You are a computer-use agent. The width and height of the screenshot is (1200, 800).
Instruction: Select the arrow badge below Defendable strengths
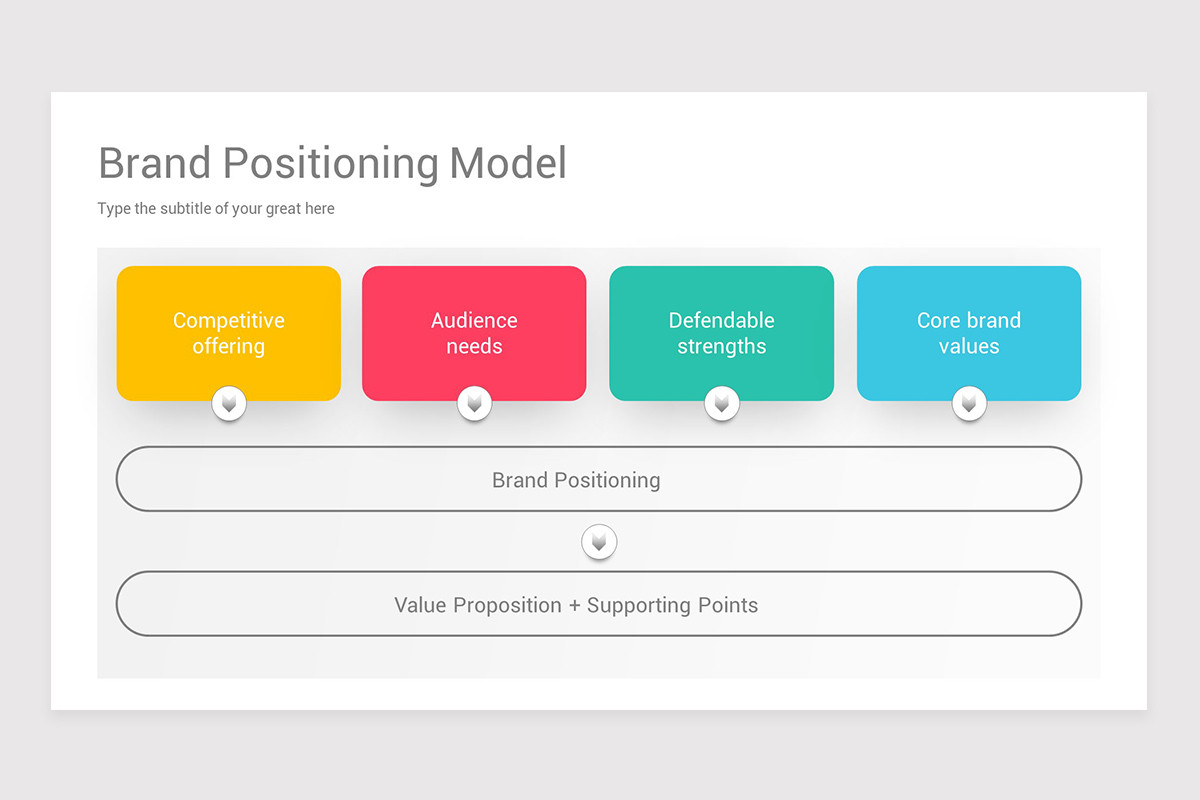[722, 404]
